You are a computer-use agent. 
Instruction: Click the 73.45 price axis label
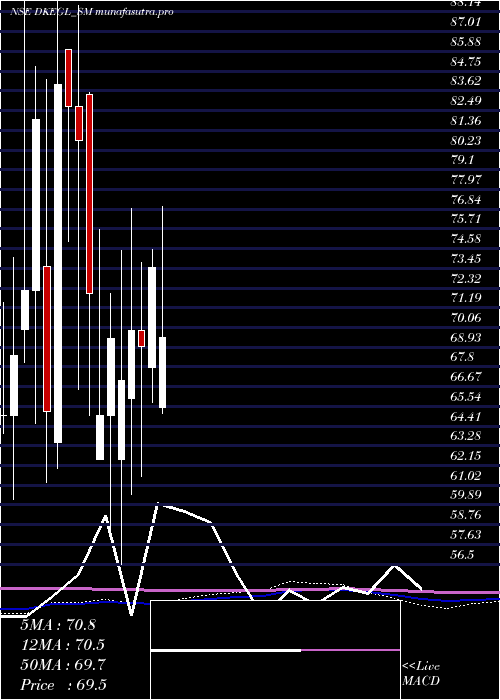[466, 258]
